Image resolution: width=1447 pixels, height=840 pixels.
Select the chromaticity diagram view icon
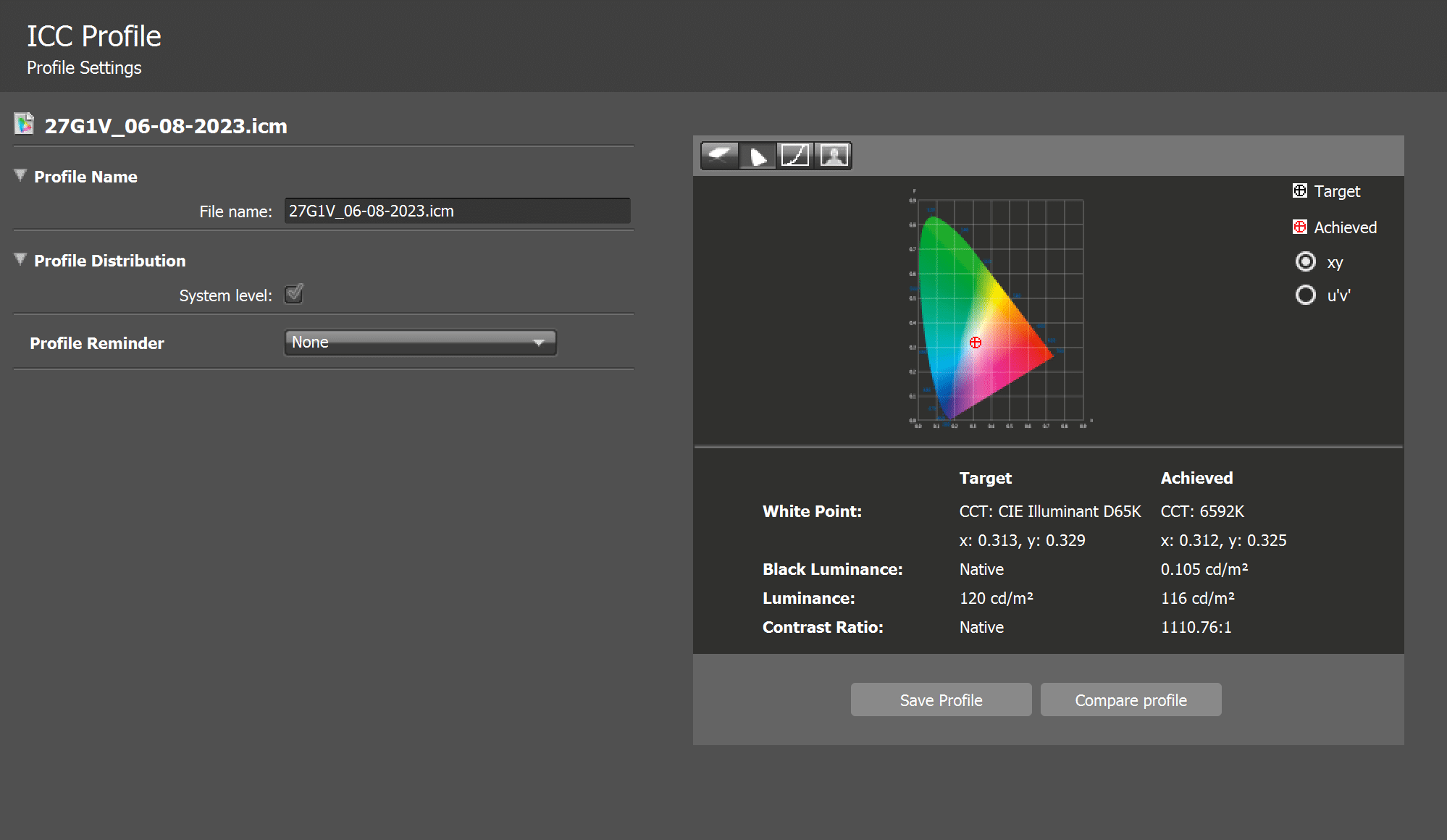tap(758, 156)
